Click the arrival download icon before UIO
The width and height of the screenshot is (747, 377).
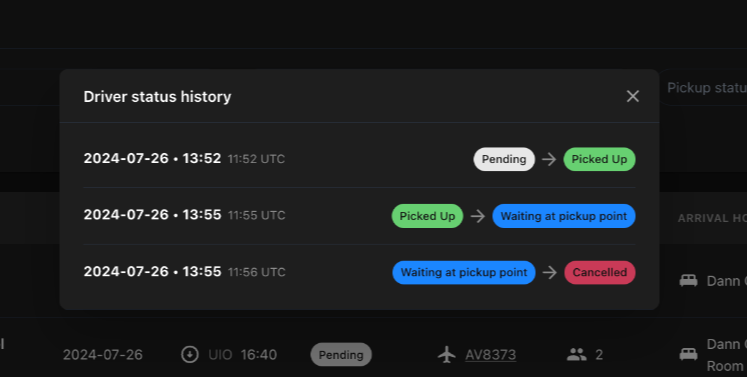pos(190,355)
